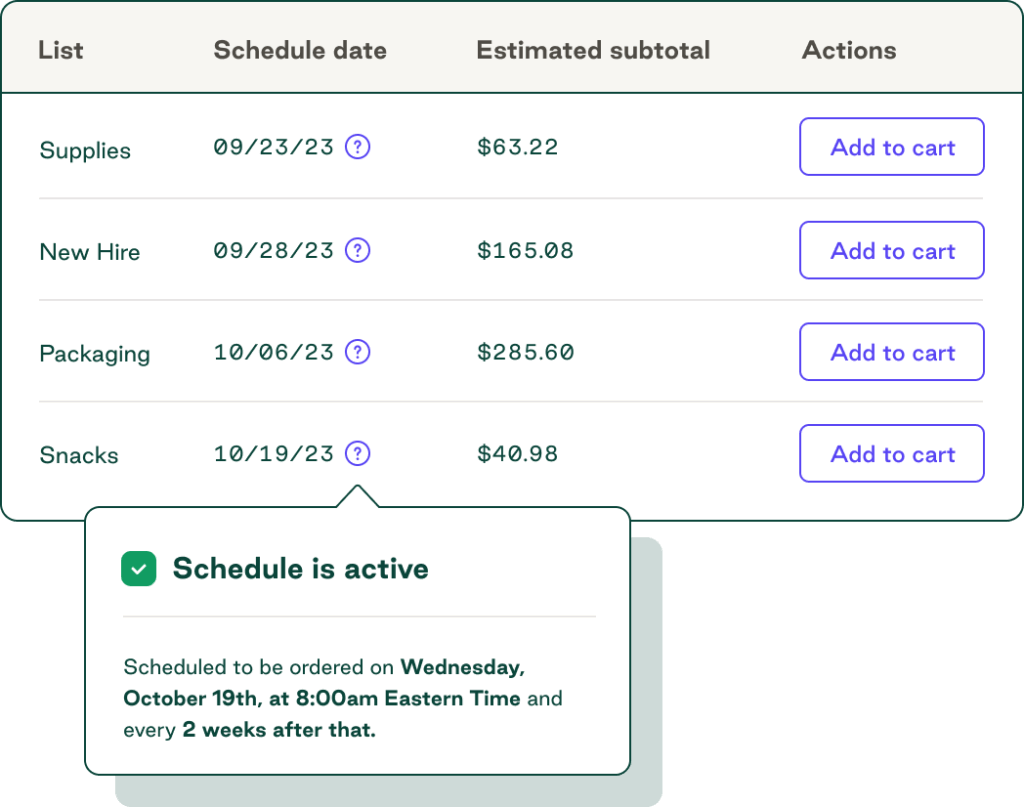
Task: Open the Packaging list
Action: tap(94, 354)
